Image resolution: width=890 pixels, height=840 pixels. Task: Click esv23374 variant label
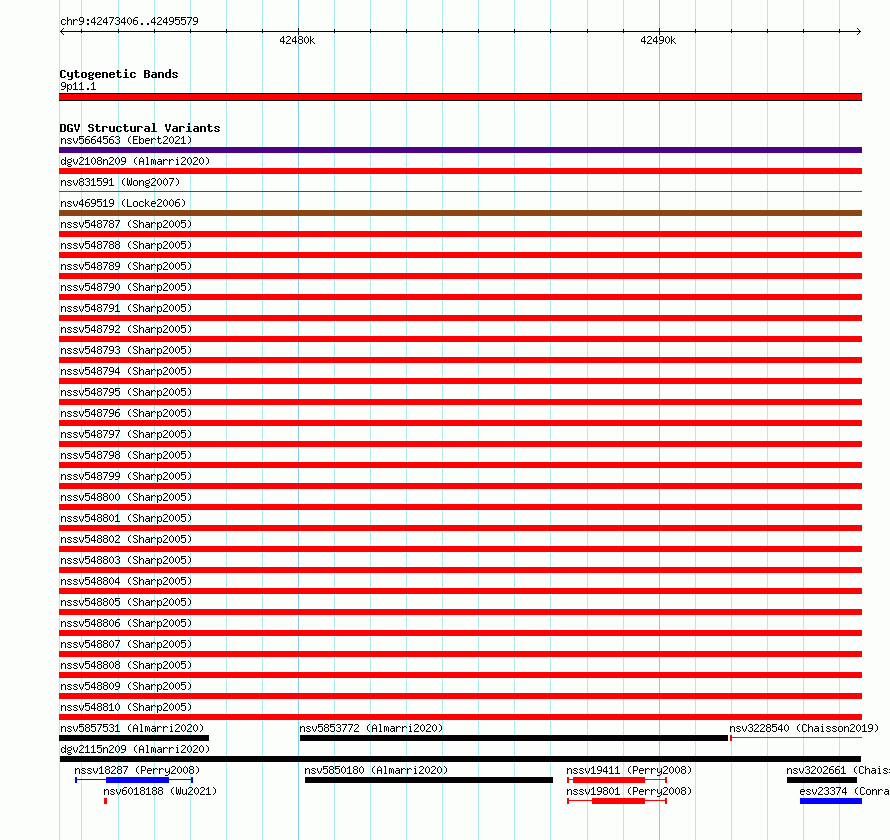(x=845, y=791)
